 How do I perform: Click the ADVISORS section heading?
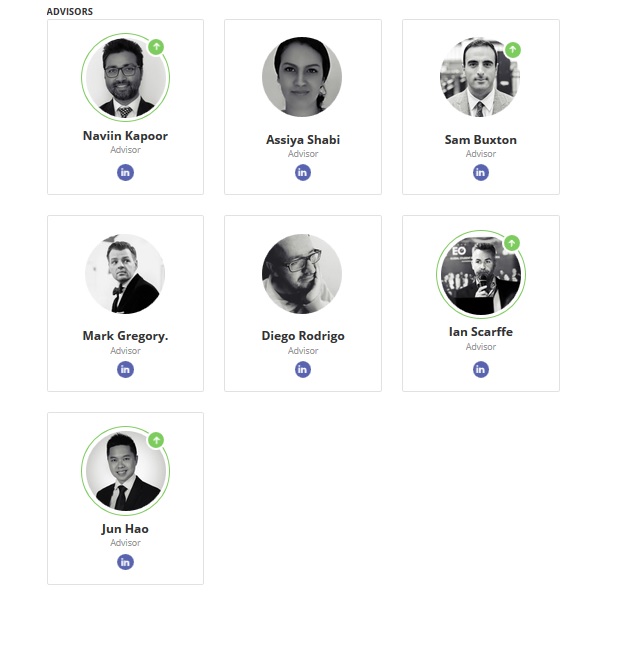pyautogui.click(x=70, y=12)
